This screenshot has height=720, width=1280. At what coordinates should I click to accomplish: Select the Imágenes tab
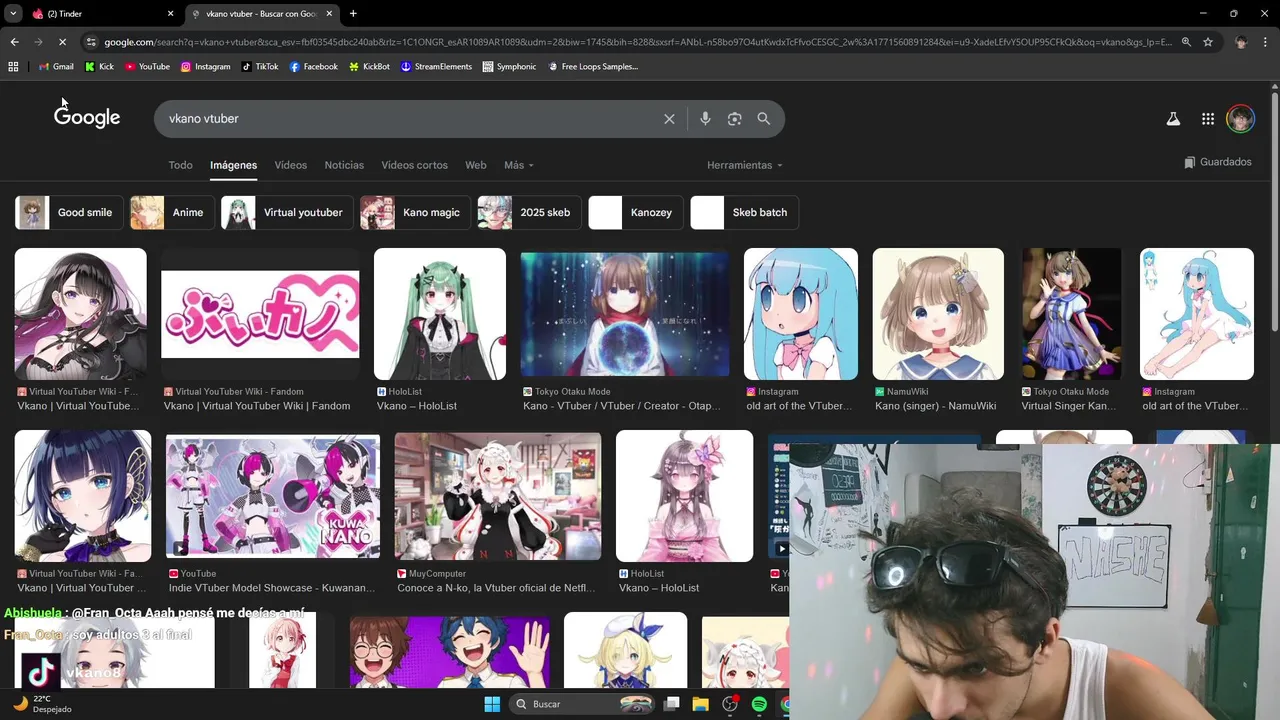[x=233, y=165]
